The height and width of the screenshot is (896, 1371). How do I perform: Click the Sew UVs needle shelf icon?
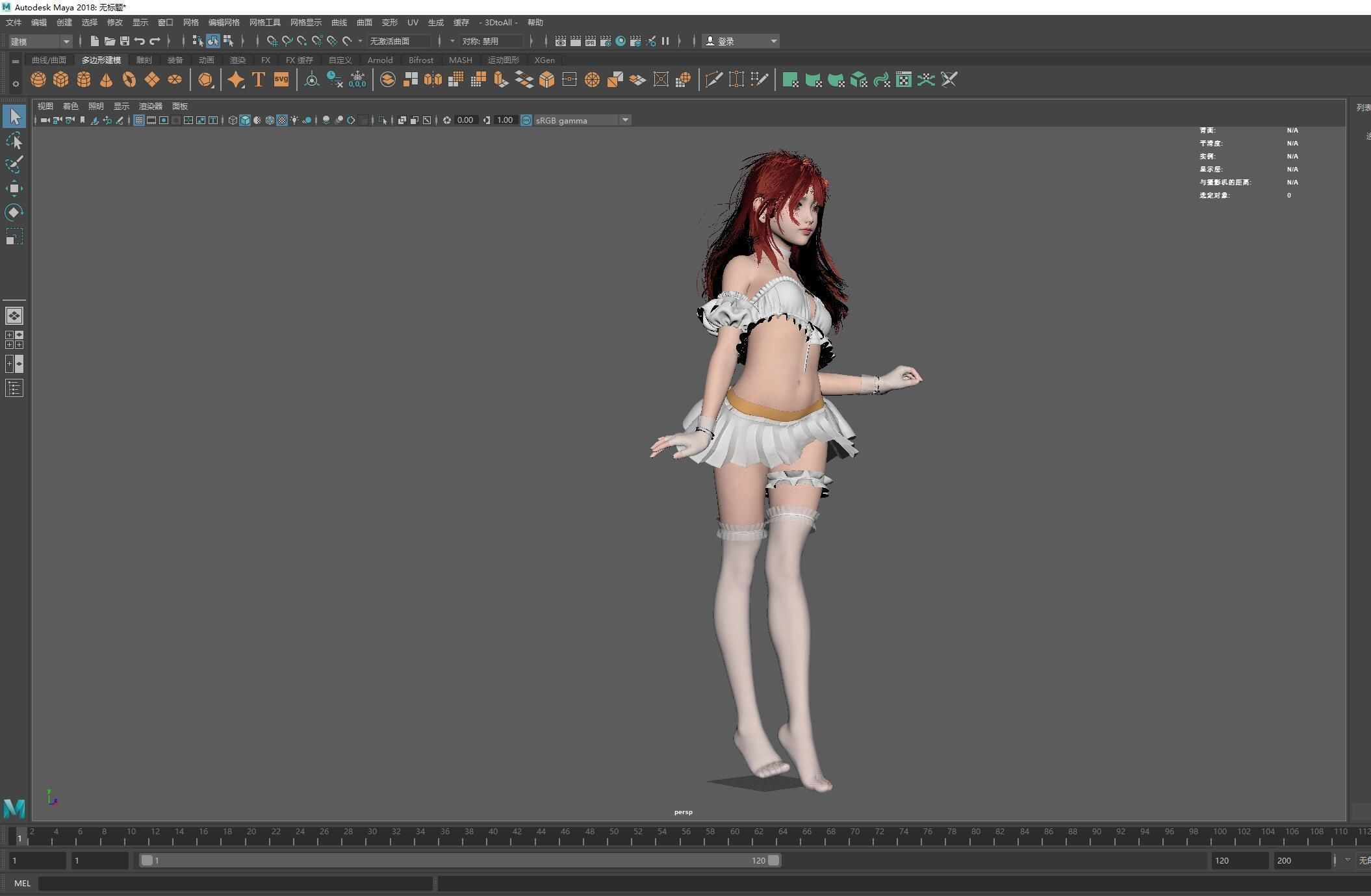click(949, 80)
